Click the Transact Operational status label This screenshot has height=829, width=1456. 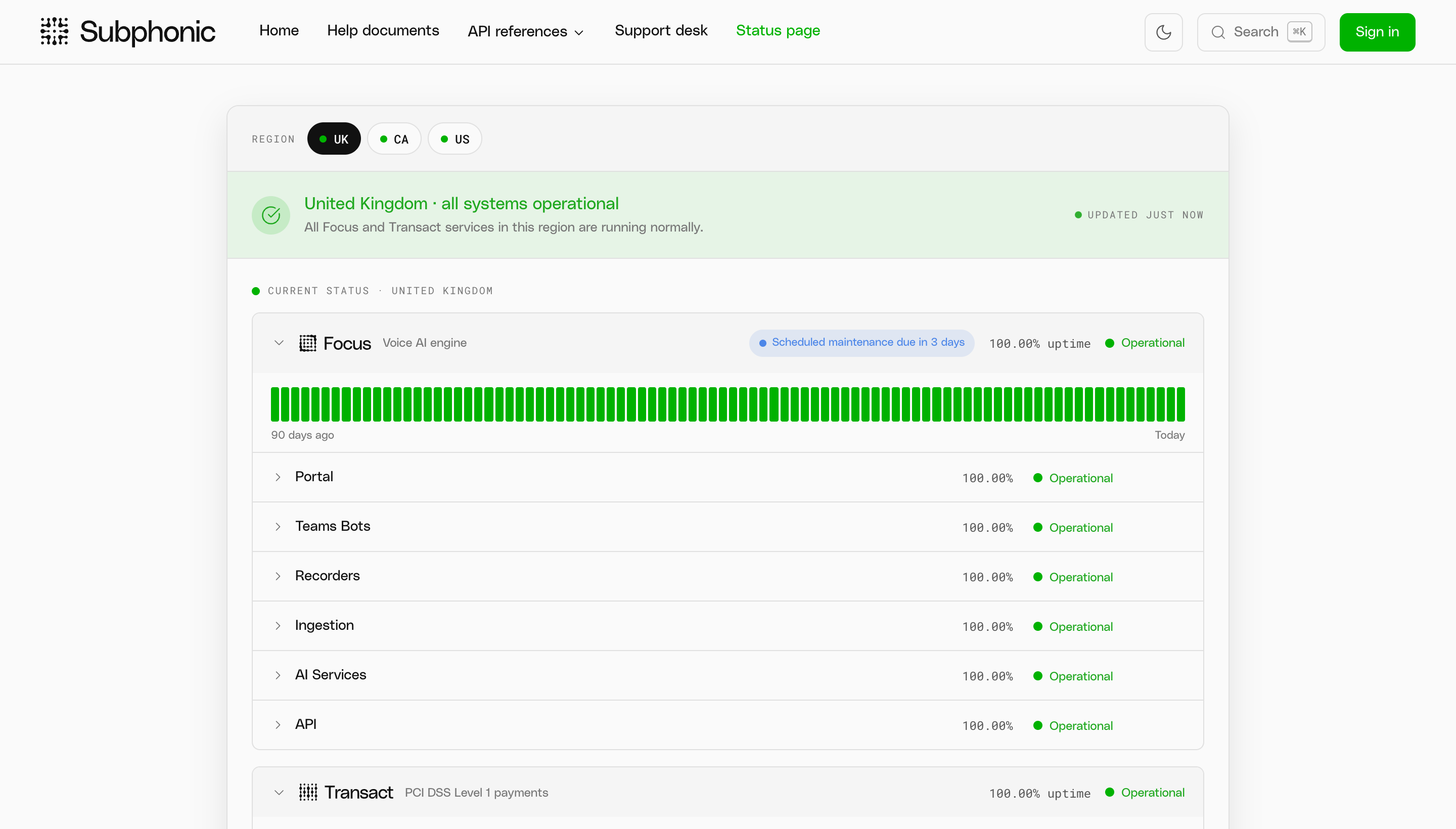(x=1145, y=793)
